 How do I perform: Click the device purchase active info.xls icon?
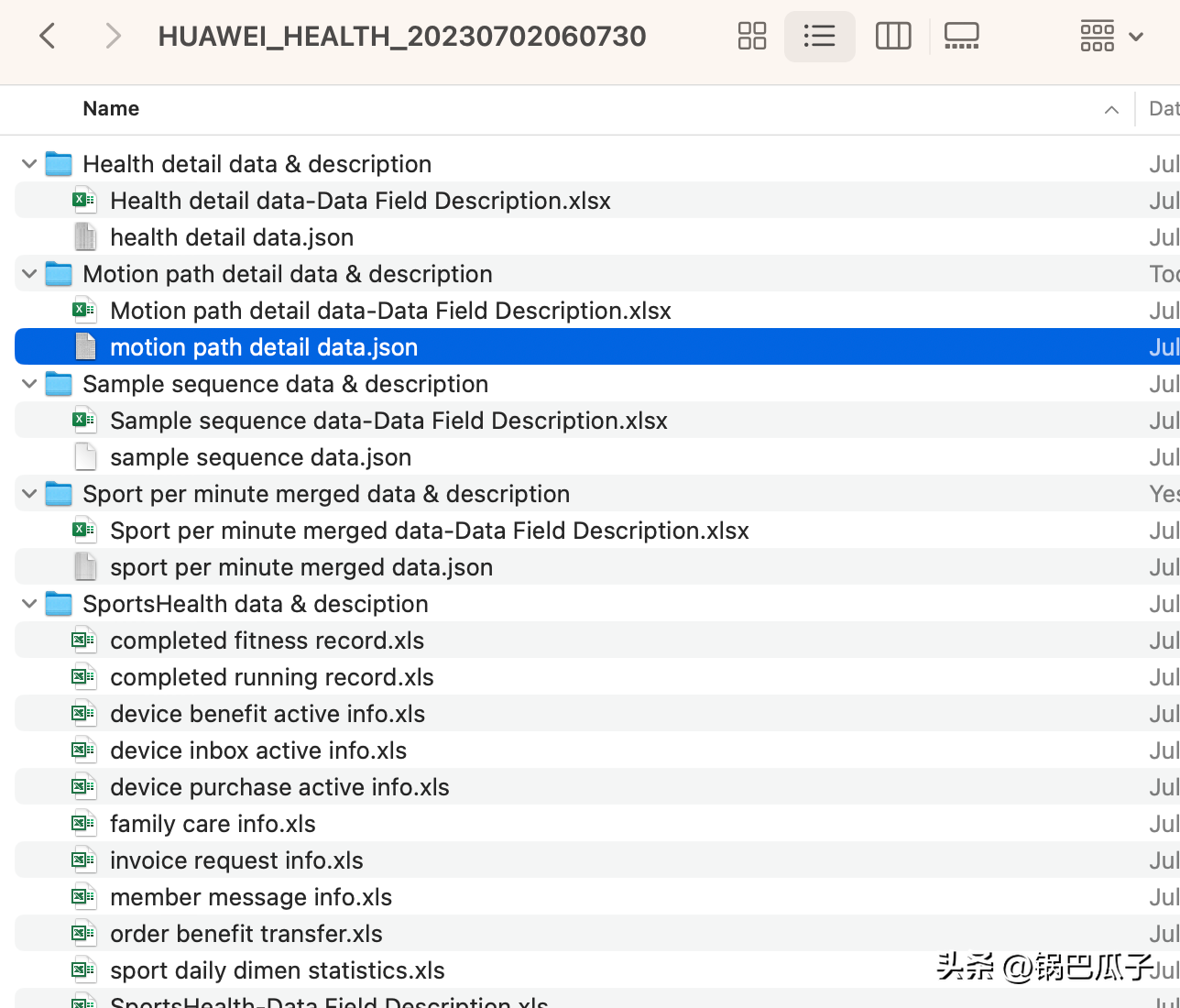[x=84, y=787]
